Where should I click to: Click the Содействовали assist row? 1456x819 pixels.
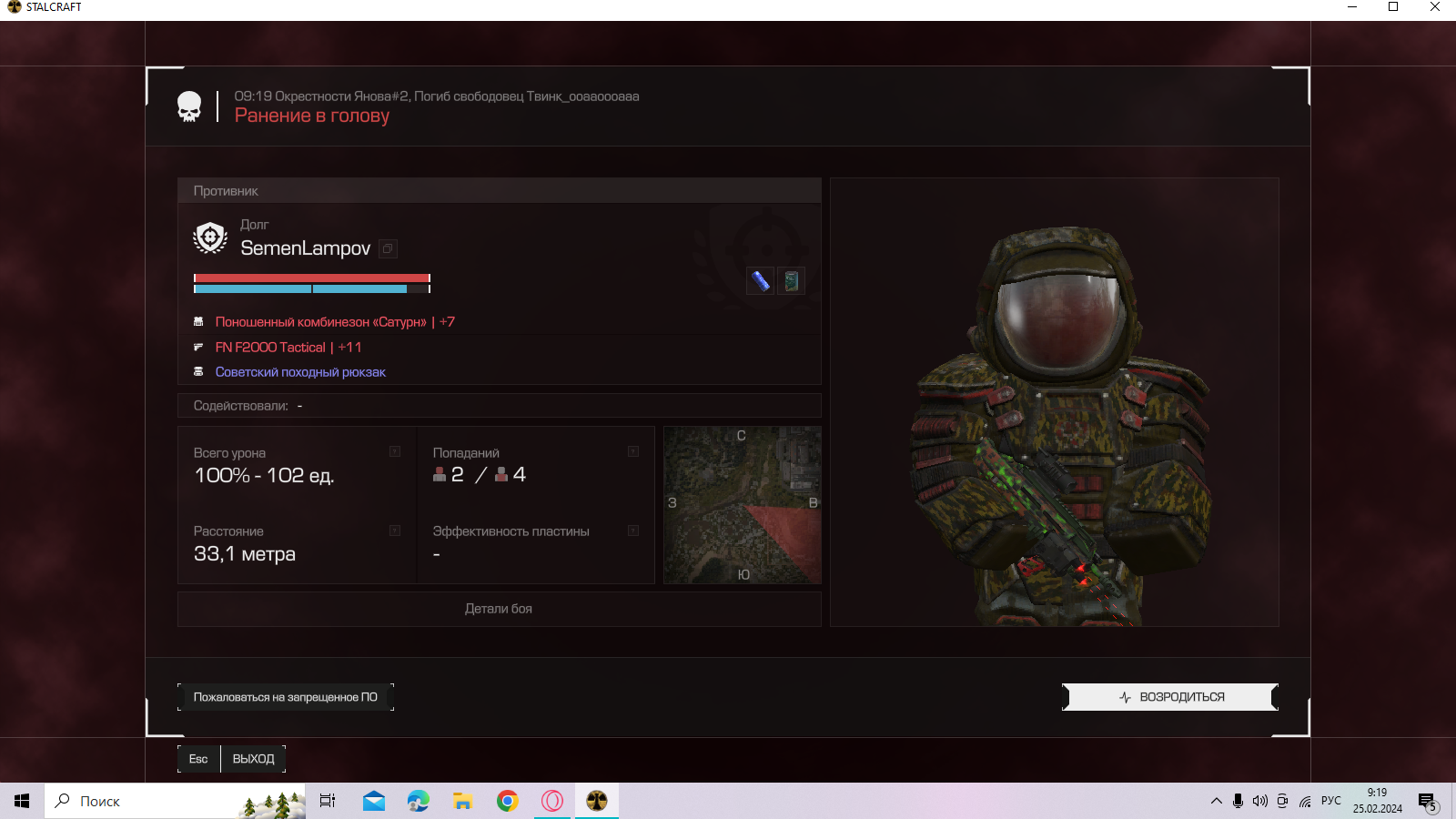500,406
